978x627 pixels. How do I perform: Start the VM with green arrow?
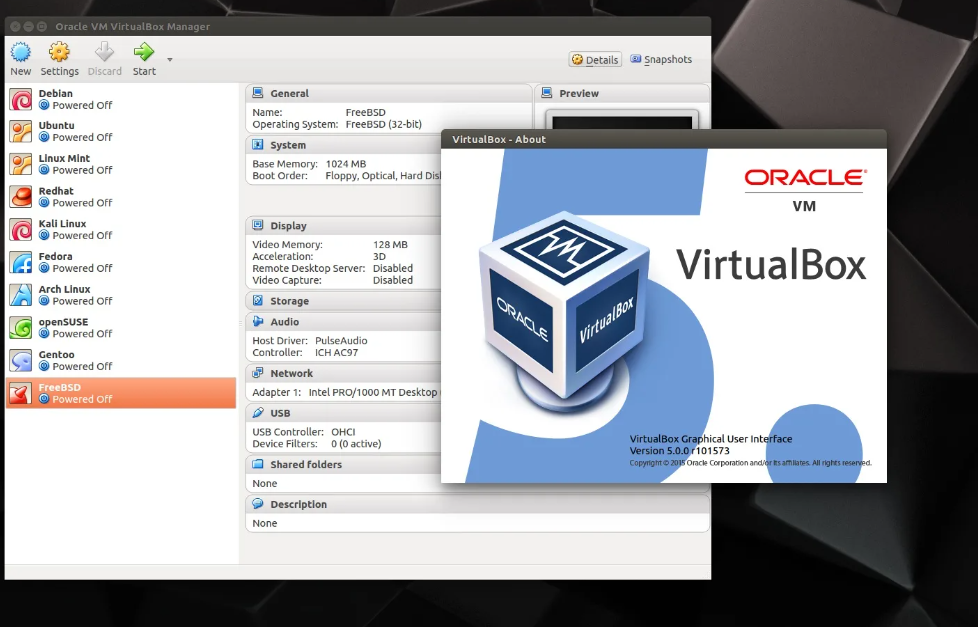144,52
